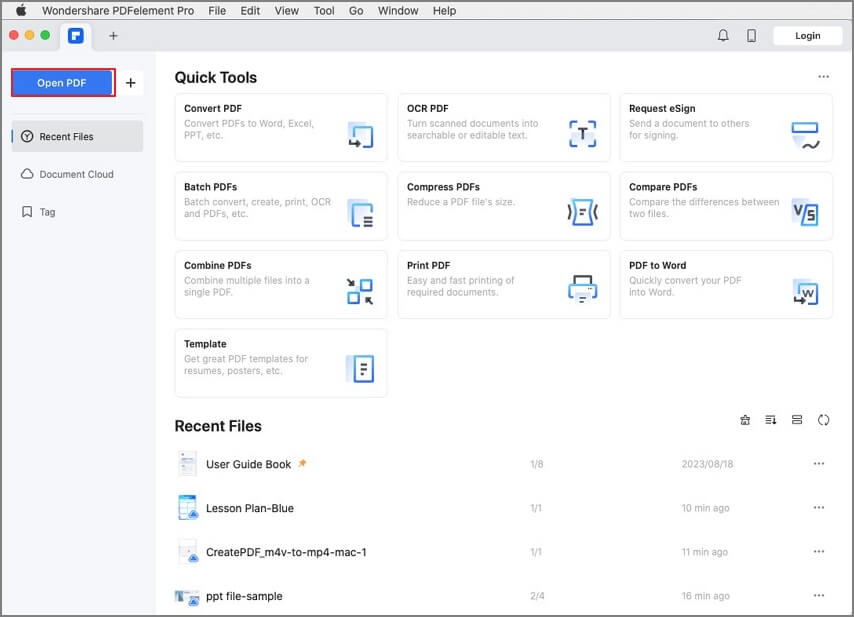
Task: Open options menu for User Guide Book
Action: point(819,463)
